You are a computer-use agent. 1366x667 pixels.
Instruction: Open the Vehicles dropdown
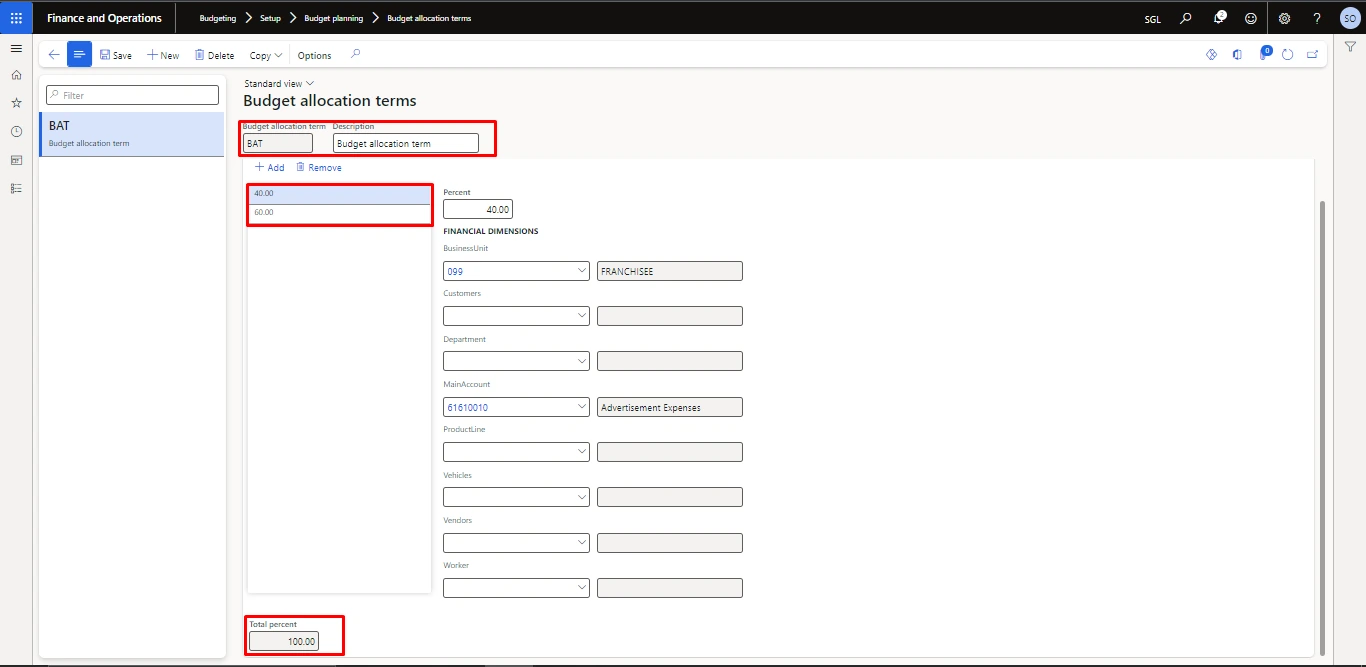583,497
